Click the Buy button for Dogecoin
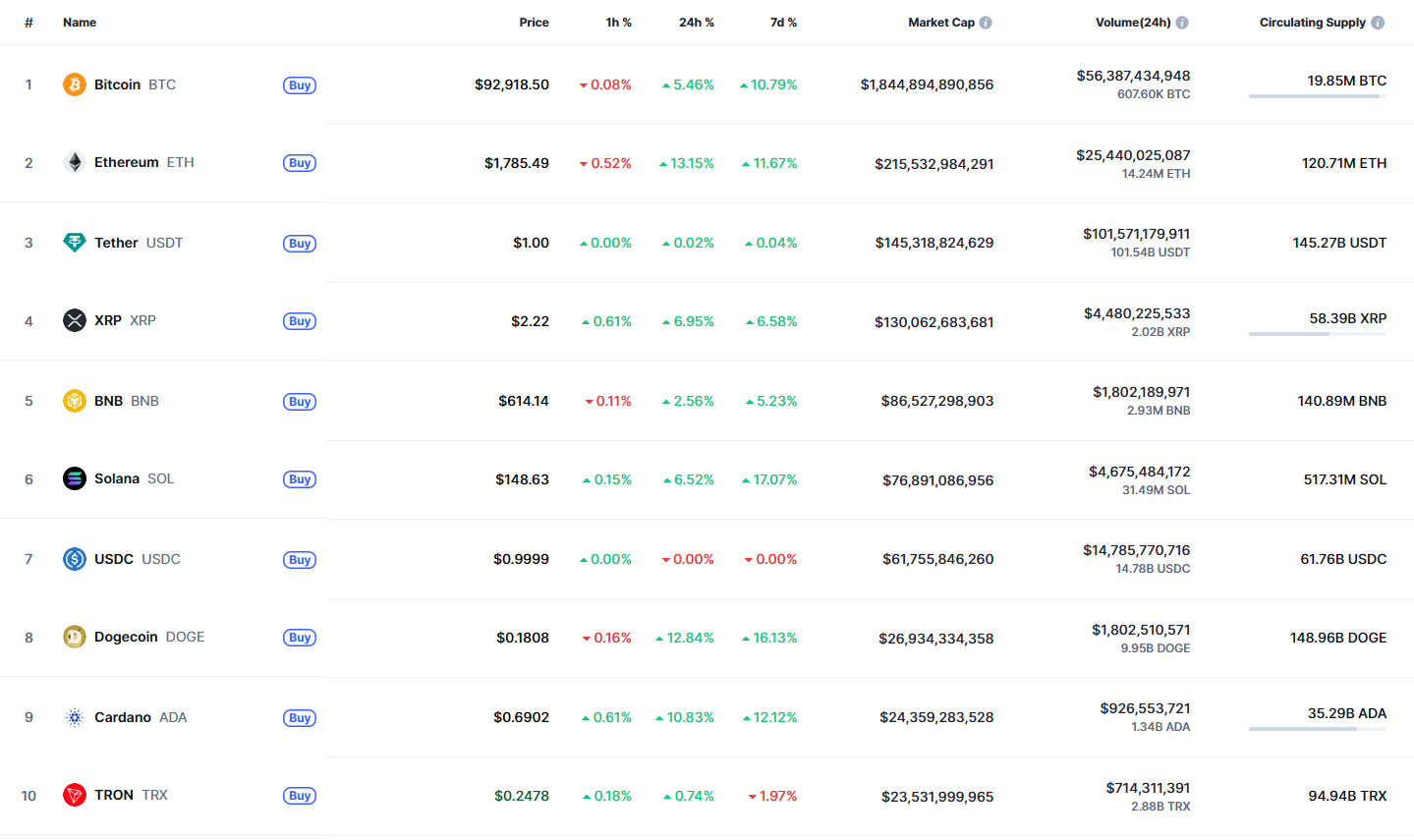The height and width of the screenshot is (840, 1414). (x=300, y=638)
